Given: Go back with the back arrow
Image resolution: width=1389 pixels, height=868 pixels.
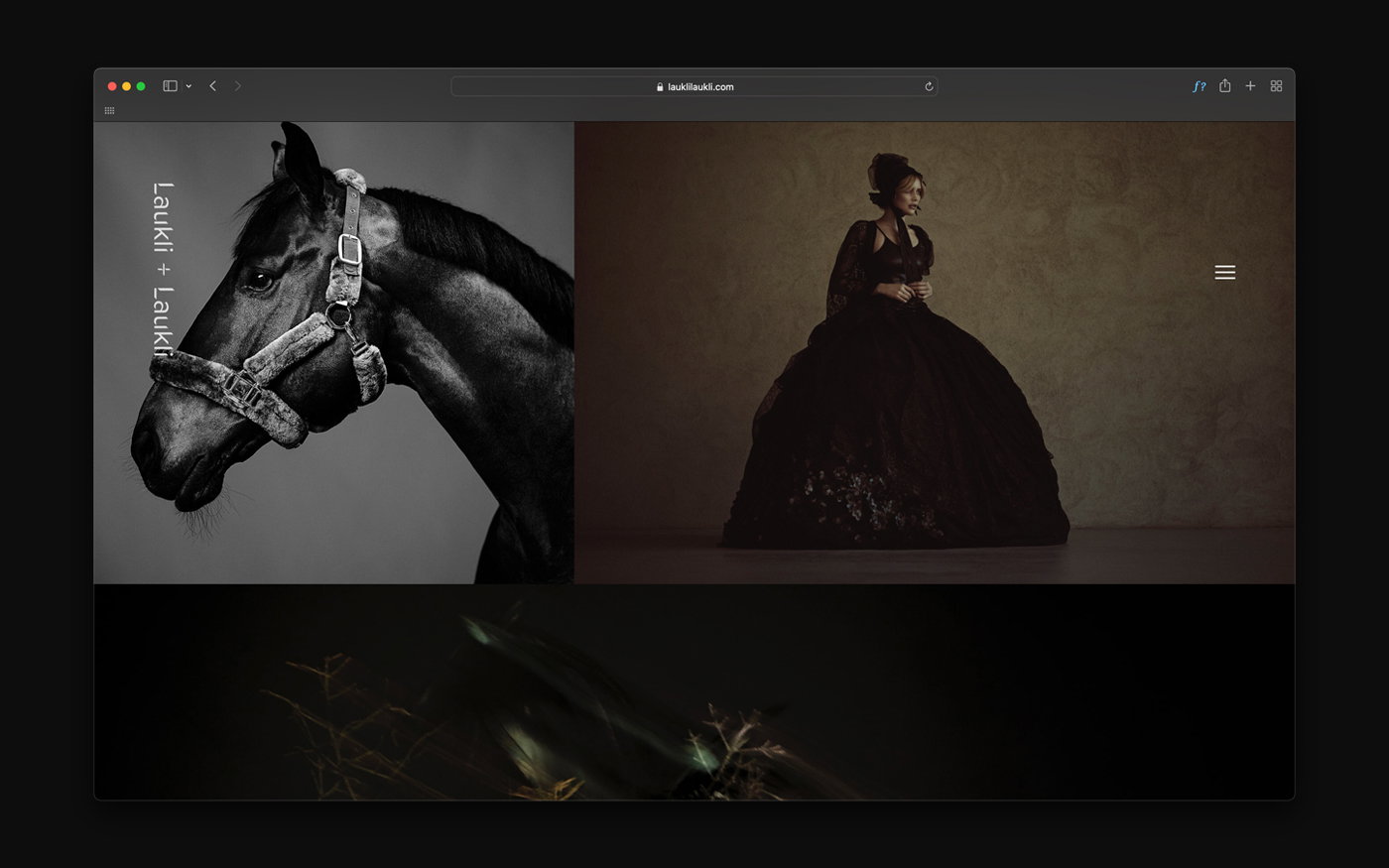Looking at the screenshot, I should (212, 86).
